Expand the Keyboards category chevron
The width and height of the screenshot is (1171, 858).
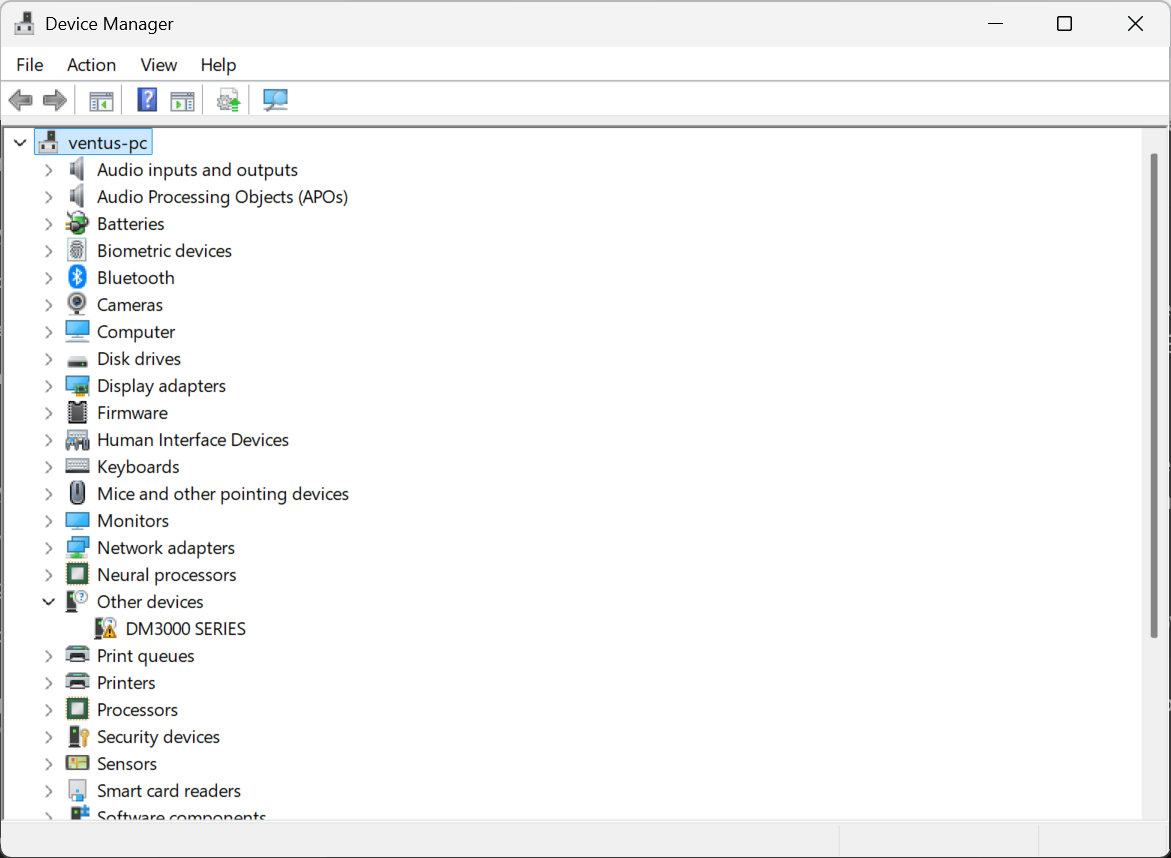pyautogui.click(x=49, y=467)
